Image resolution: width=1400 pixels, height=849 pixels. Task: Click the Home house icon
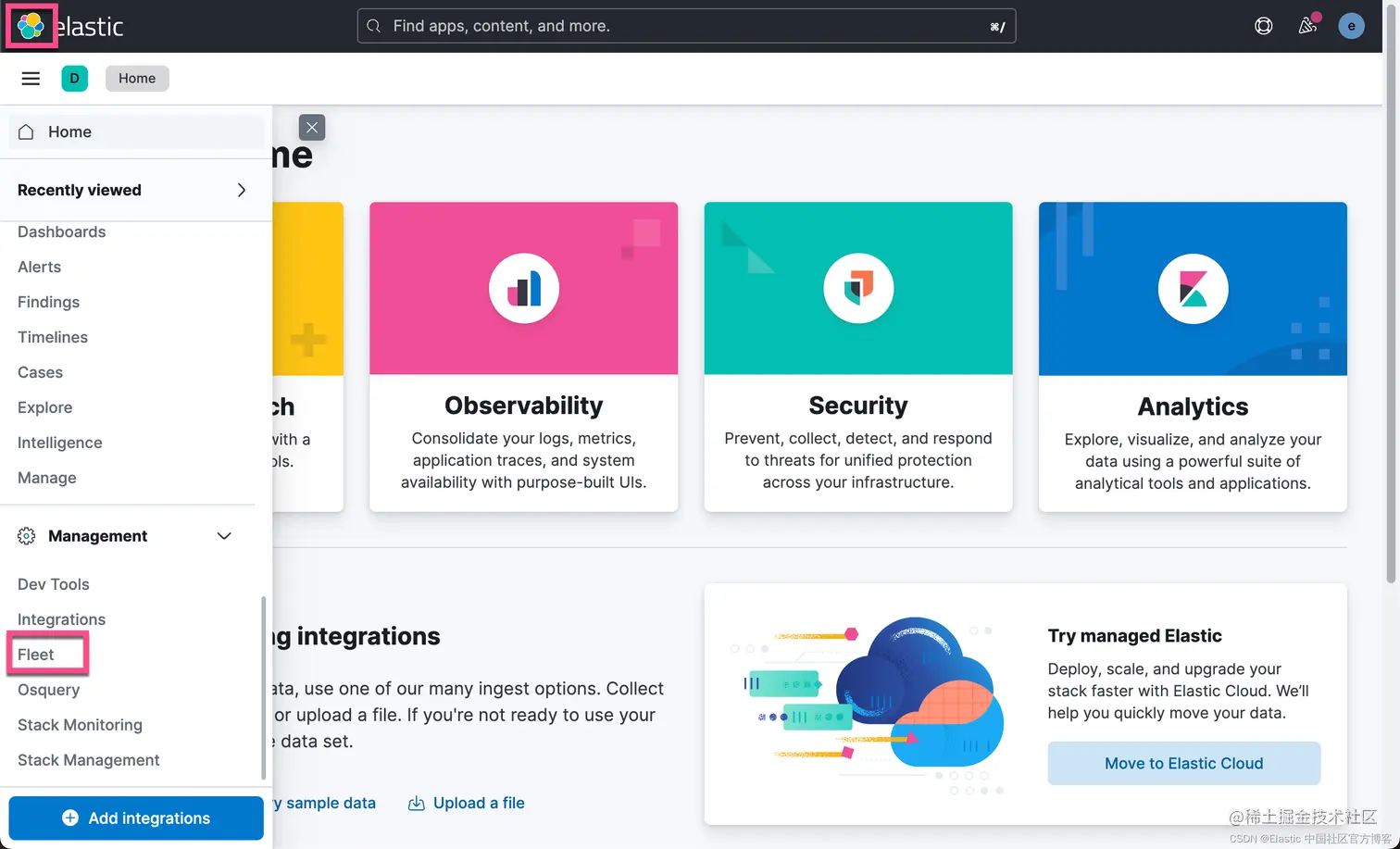[x=26, y=131]
